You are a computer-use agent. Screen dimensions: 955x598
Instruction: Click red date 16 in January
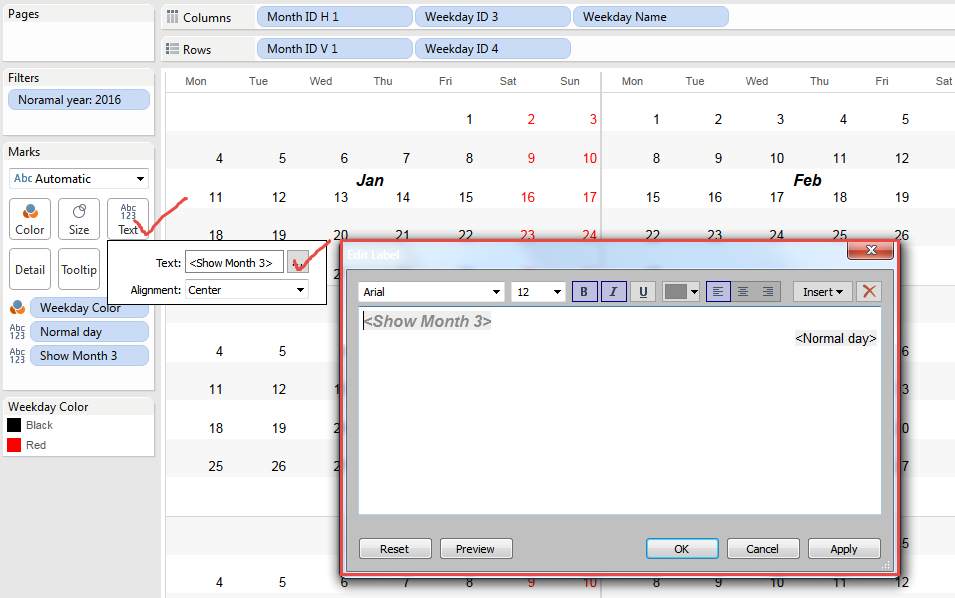(x=527, y=197)
